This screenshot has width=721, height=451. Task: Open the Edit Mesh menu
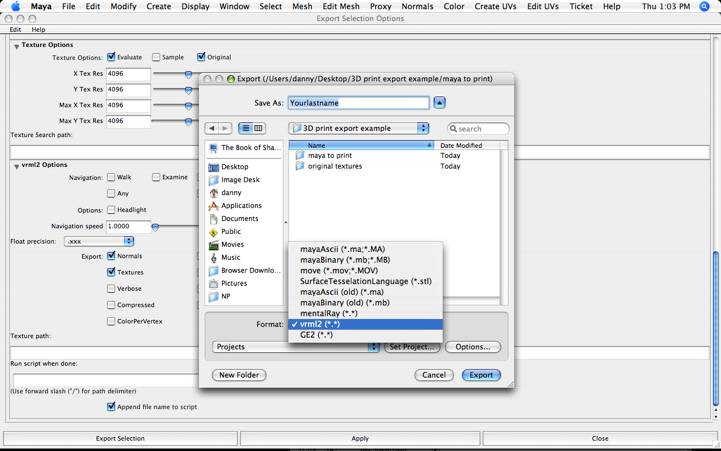click(341, 6)
